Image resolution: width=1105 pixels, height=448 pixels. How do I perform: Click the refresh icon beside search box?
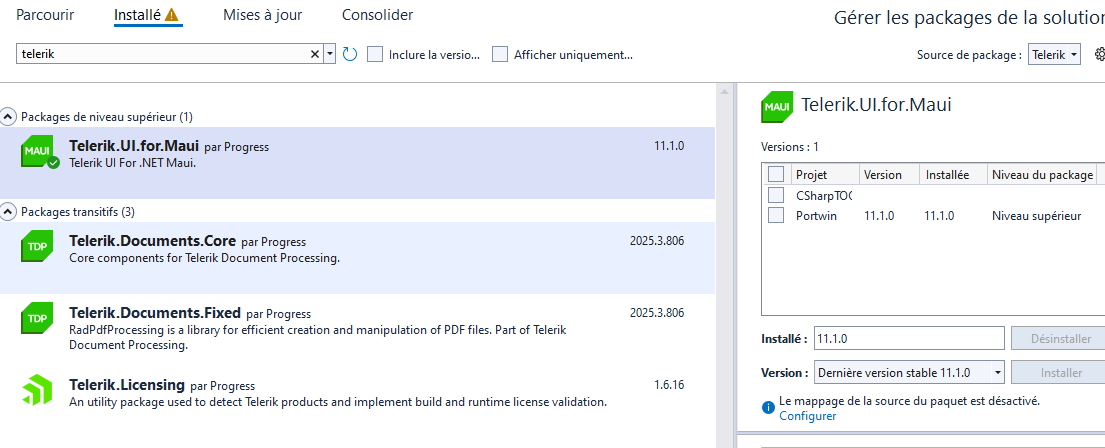coord(350,54)
